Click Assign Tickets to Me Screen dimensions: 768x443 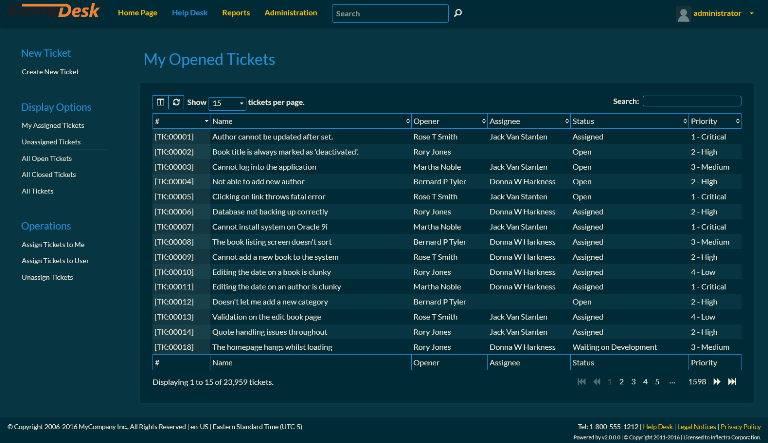click(x=53, y=245)
